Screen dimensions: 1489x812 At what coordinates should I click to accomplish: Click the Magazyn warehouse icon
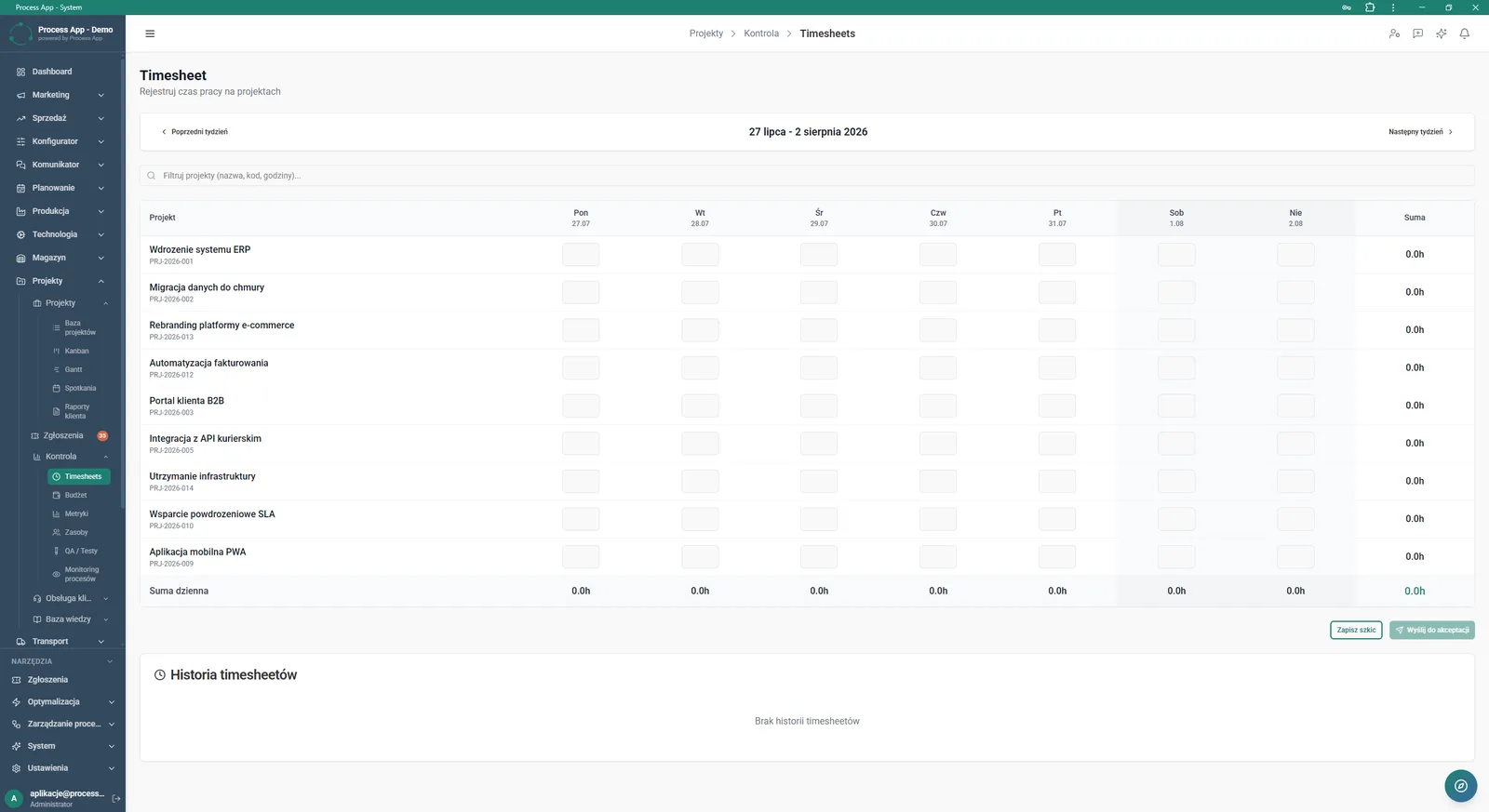point(20,258)
